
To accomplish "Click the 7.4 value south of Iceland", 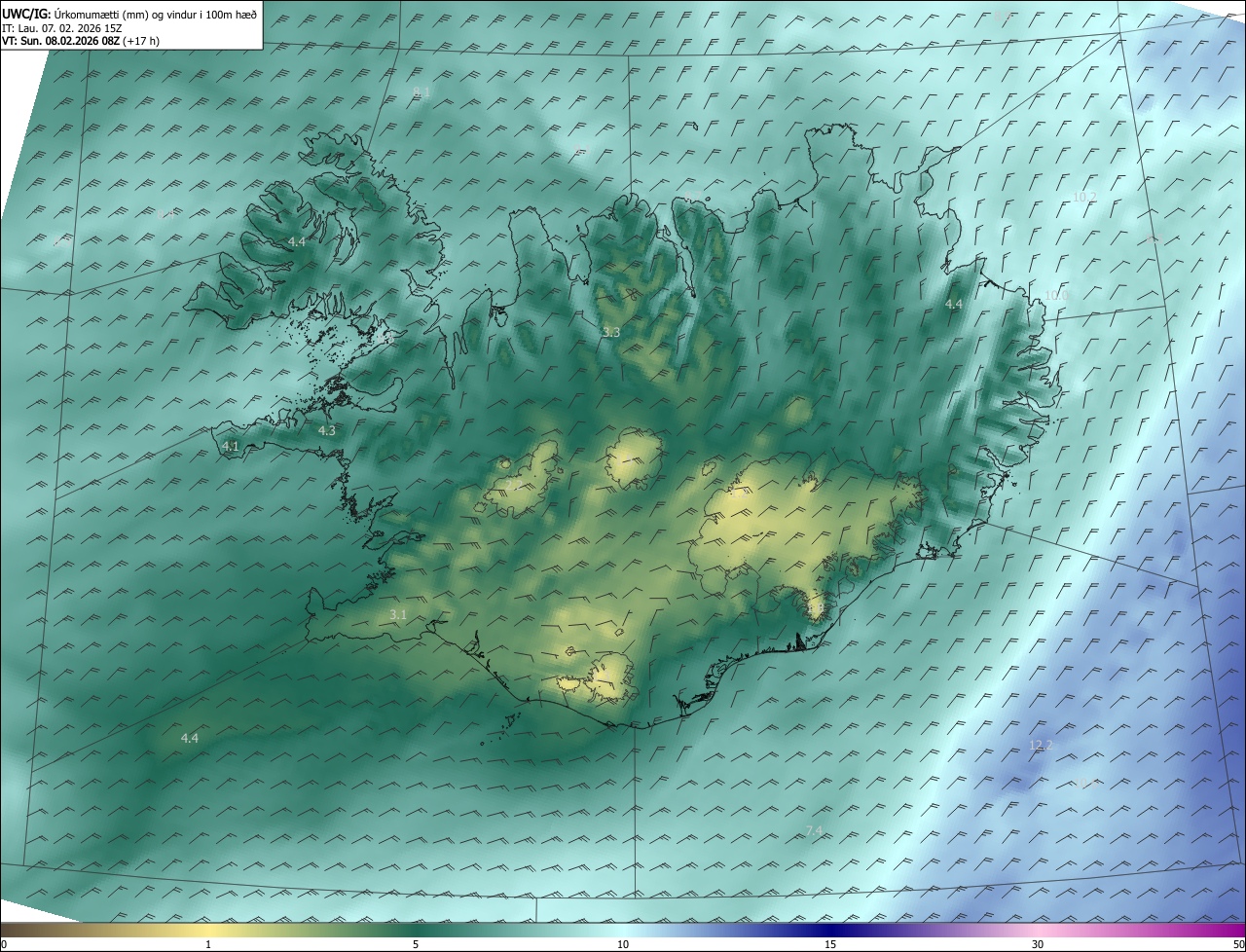I will (815, 830).
